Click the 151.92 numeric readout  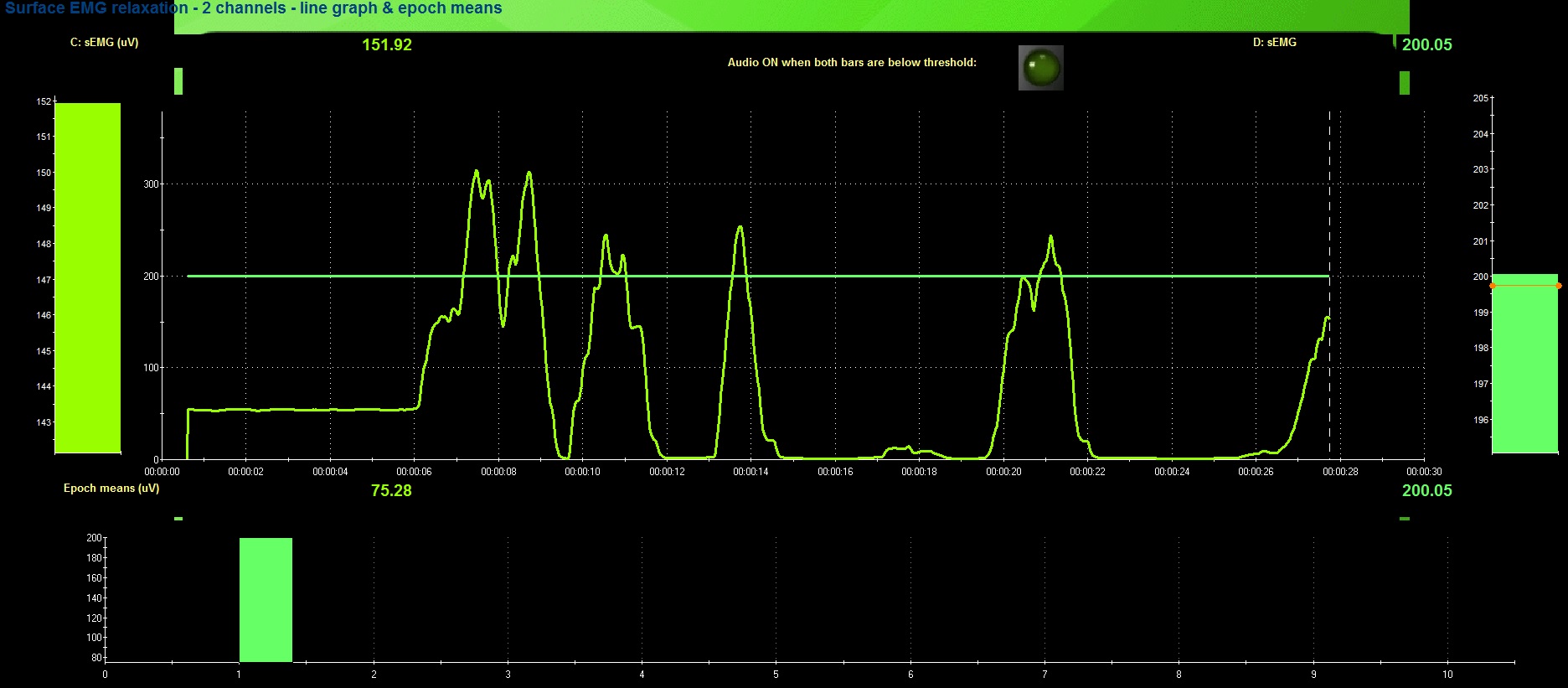(x=387, y=45)
